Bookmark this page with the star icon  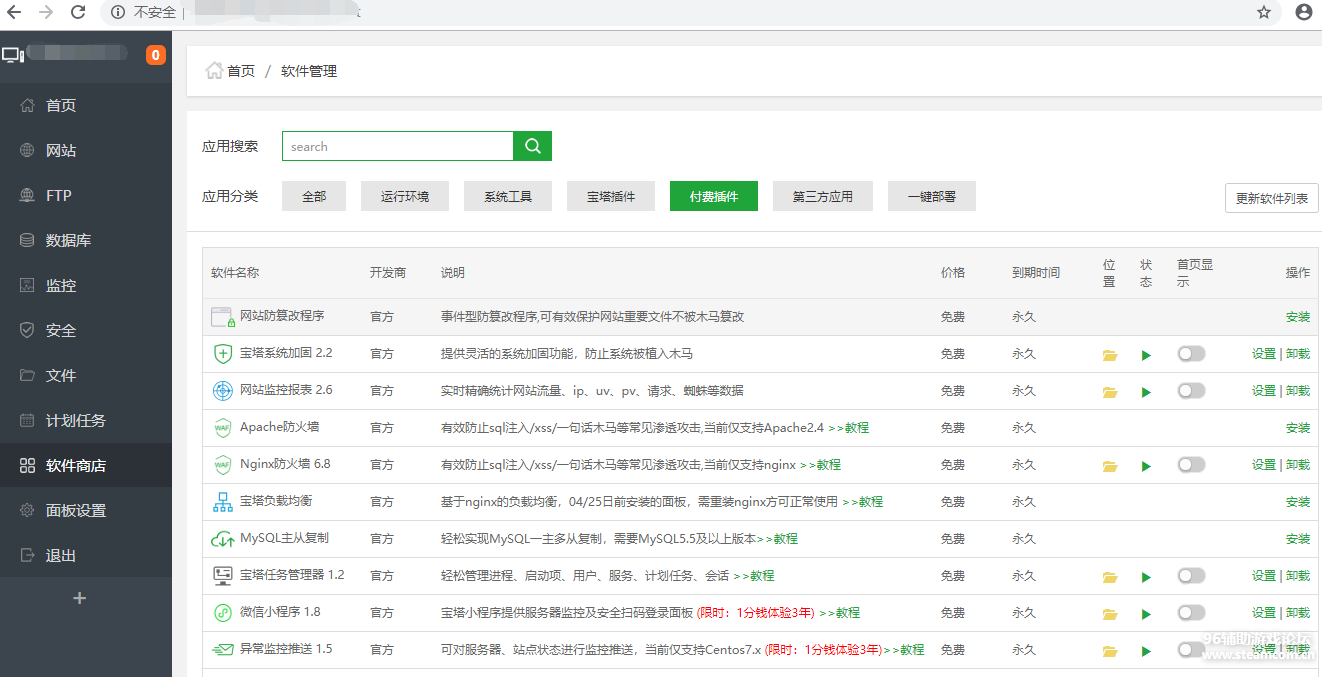[x=1264, y=13]
